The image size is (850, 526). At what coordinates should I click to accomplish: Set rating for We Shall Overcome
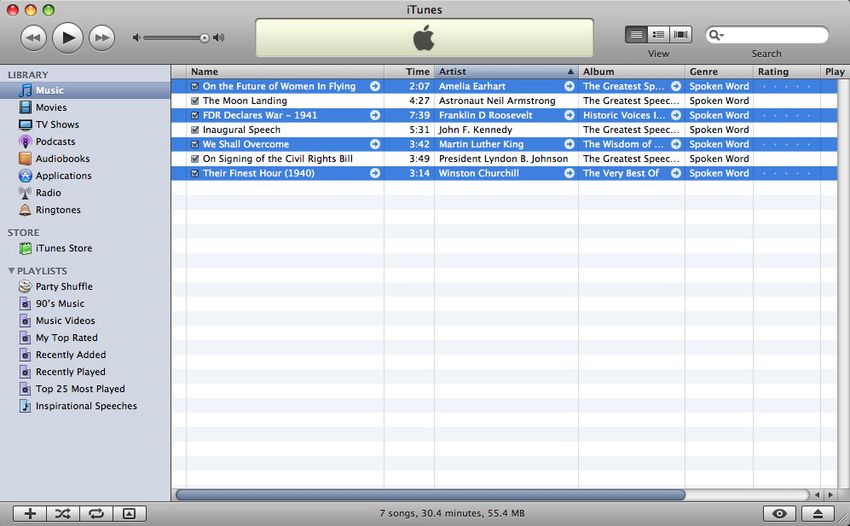pyautogui.click(x=786, y=144)
